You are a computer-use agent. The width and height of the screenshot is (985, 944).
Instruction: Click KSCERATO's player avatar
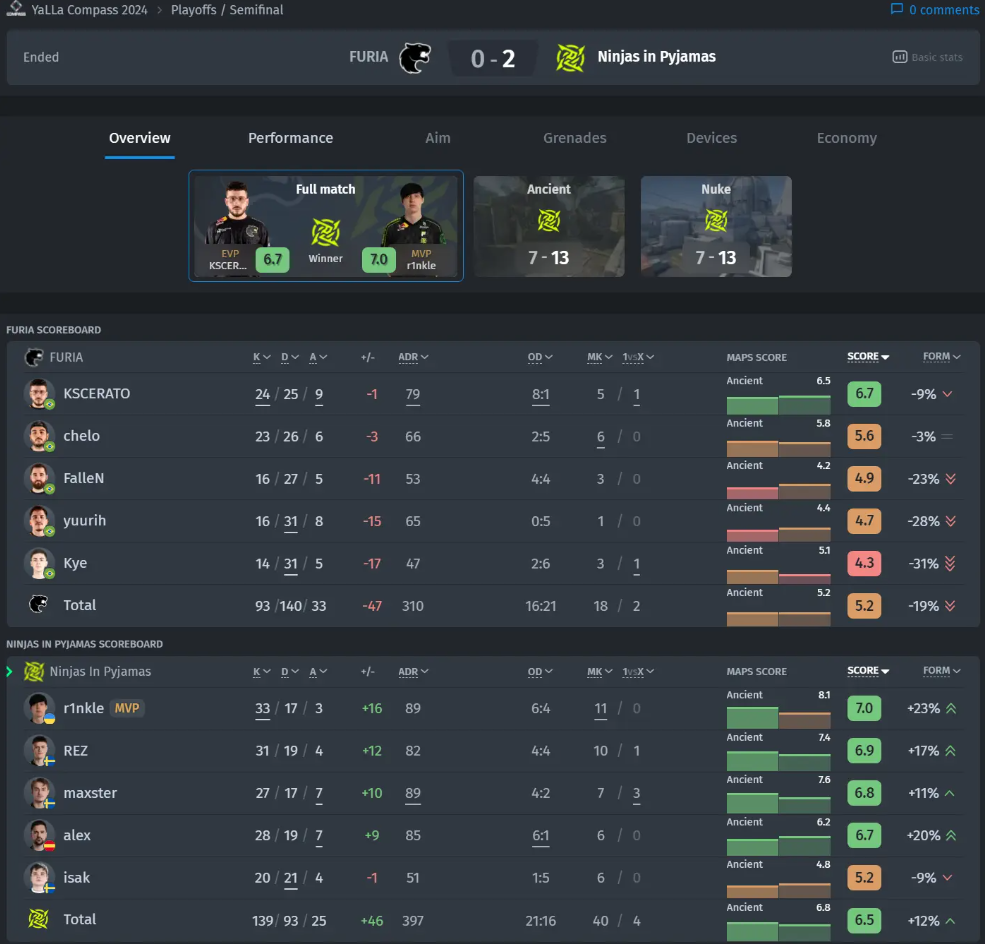point(38,394)
